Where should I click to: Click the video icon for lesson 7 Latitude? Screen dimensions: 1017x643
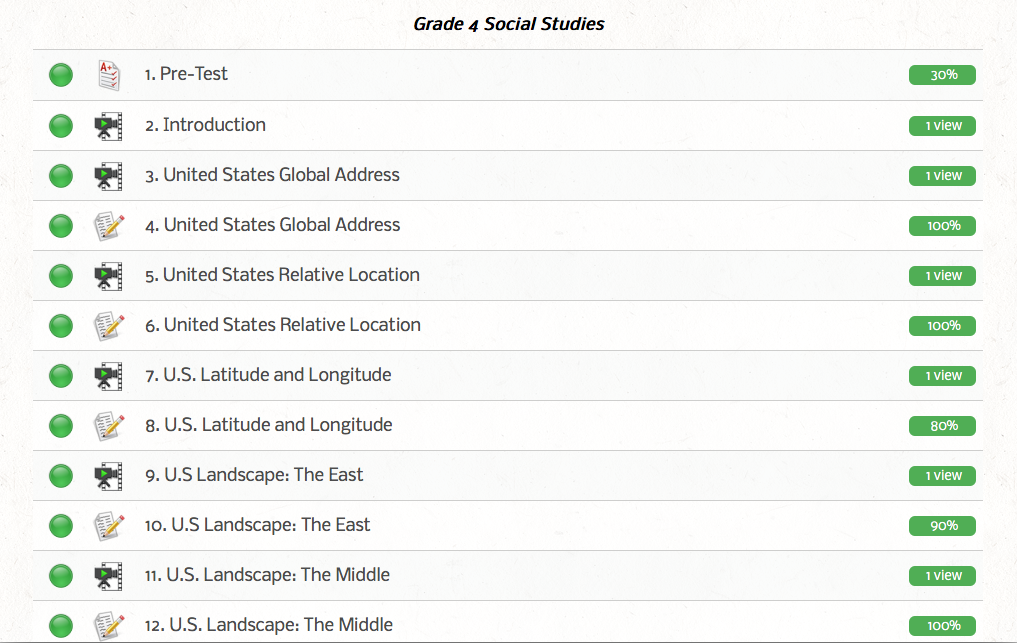coord(108,376)
